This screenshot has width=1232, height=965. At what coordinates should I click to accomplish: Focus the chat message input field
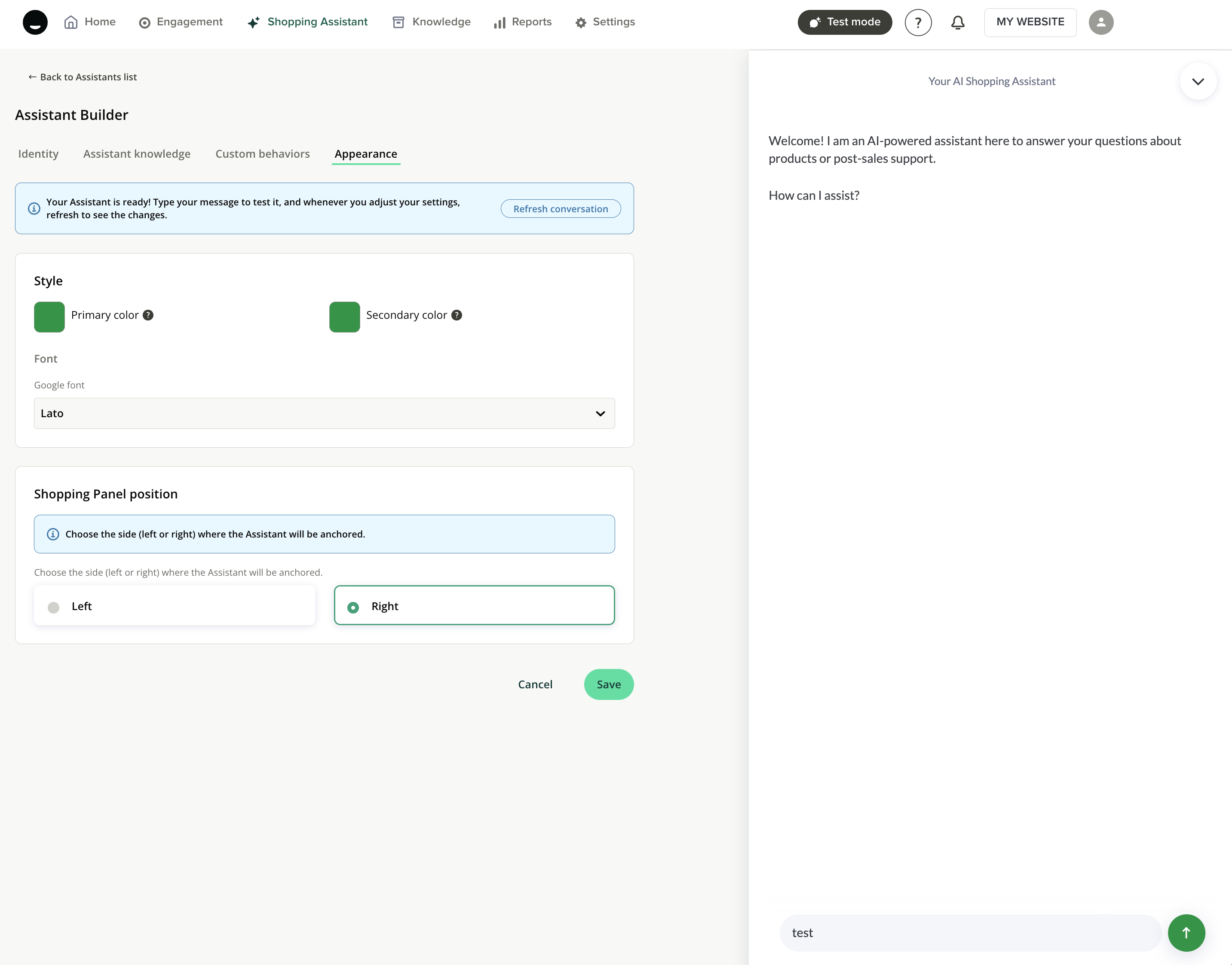point(970,933)
